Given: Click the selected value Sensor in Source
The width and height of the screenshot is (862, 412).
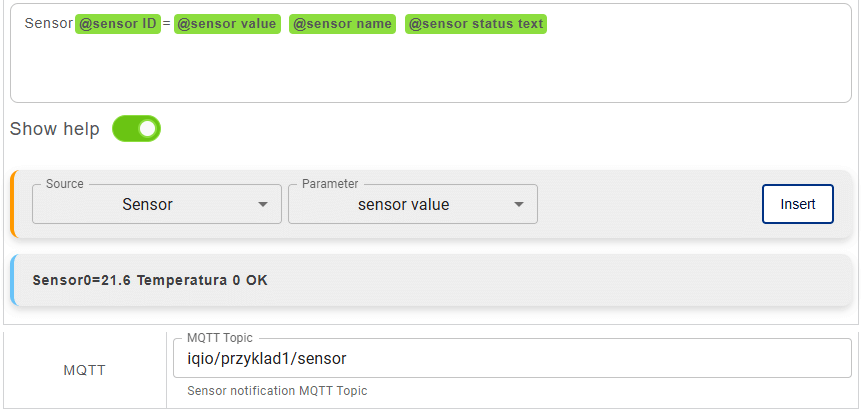Looking at the screenshot, I should tap(147, 204).
